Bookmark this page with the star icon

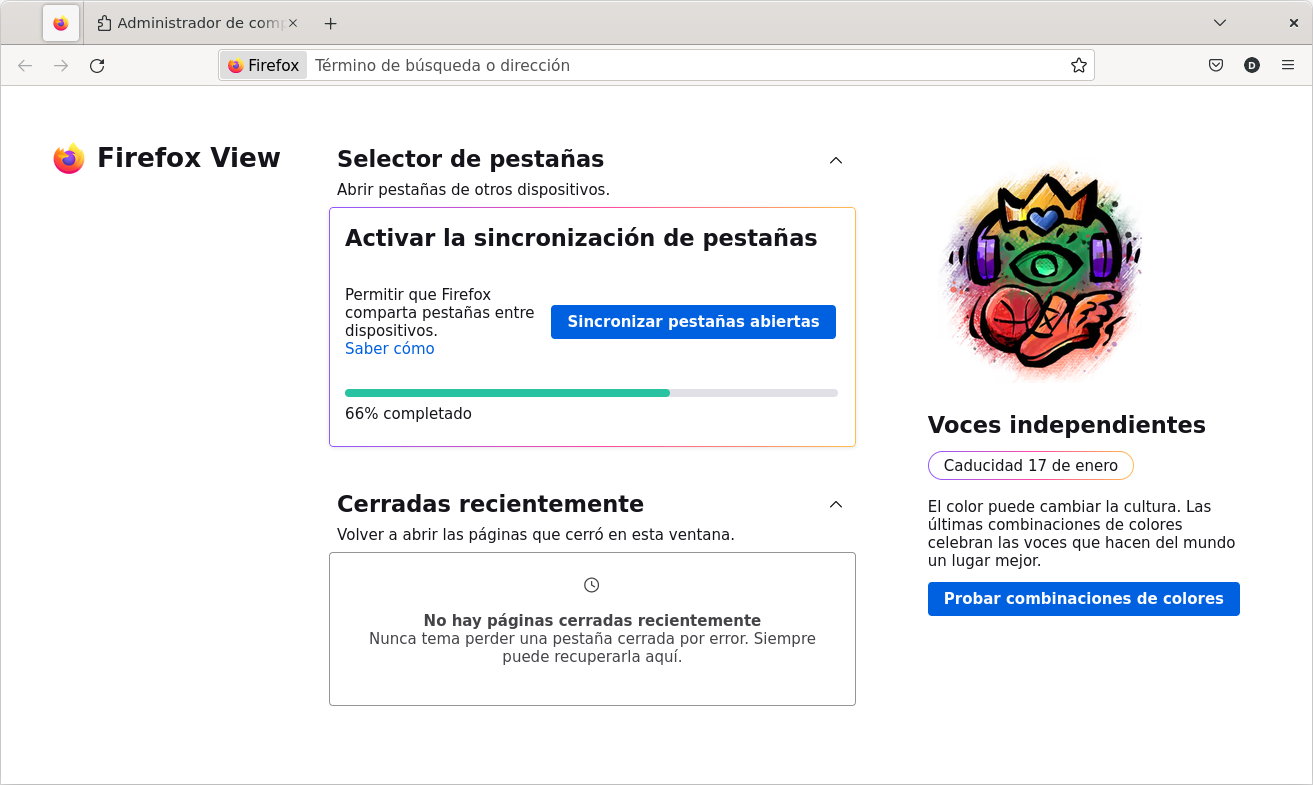click(1078, 66)
